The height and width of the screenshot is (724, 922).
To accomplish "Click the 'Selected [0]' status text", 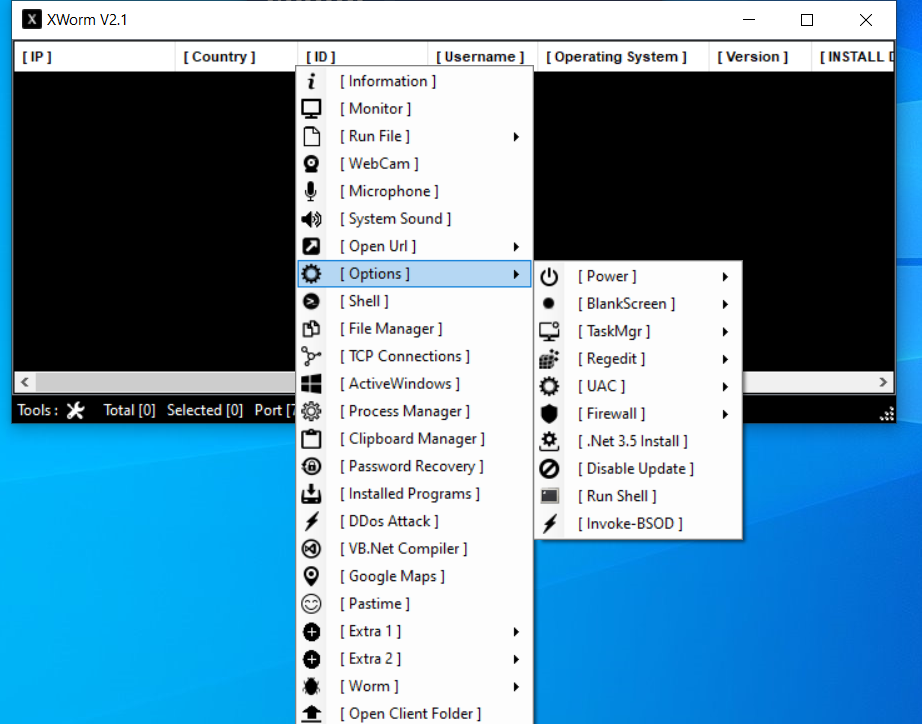I will (205, 410).
